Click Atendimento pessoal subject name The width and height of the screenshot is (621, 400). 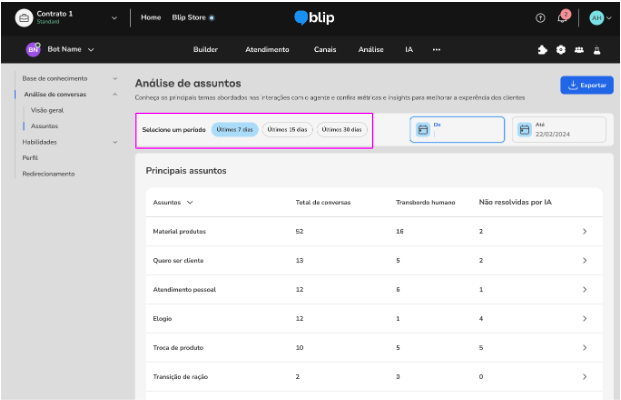pyautogui.click(x=184, y=290)
